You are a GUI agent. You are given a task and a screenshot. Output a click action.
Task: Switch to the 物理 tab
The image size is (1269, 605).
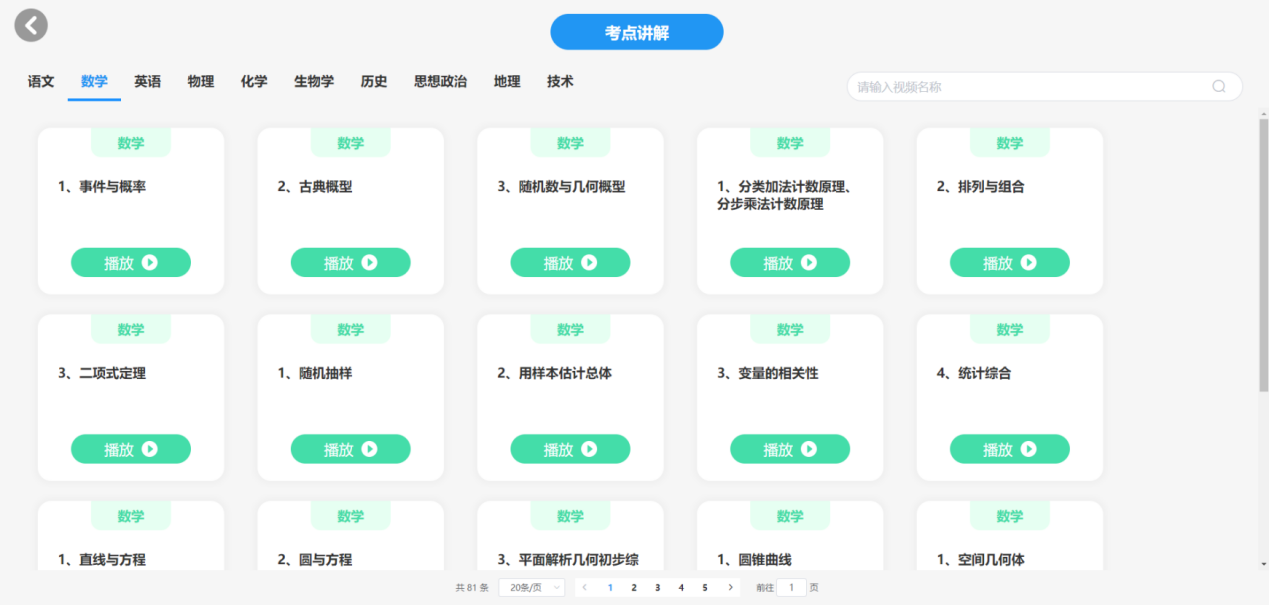click(x=201, y=82)
